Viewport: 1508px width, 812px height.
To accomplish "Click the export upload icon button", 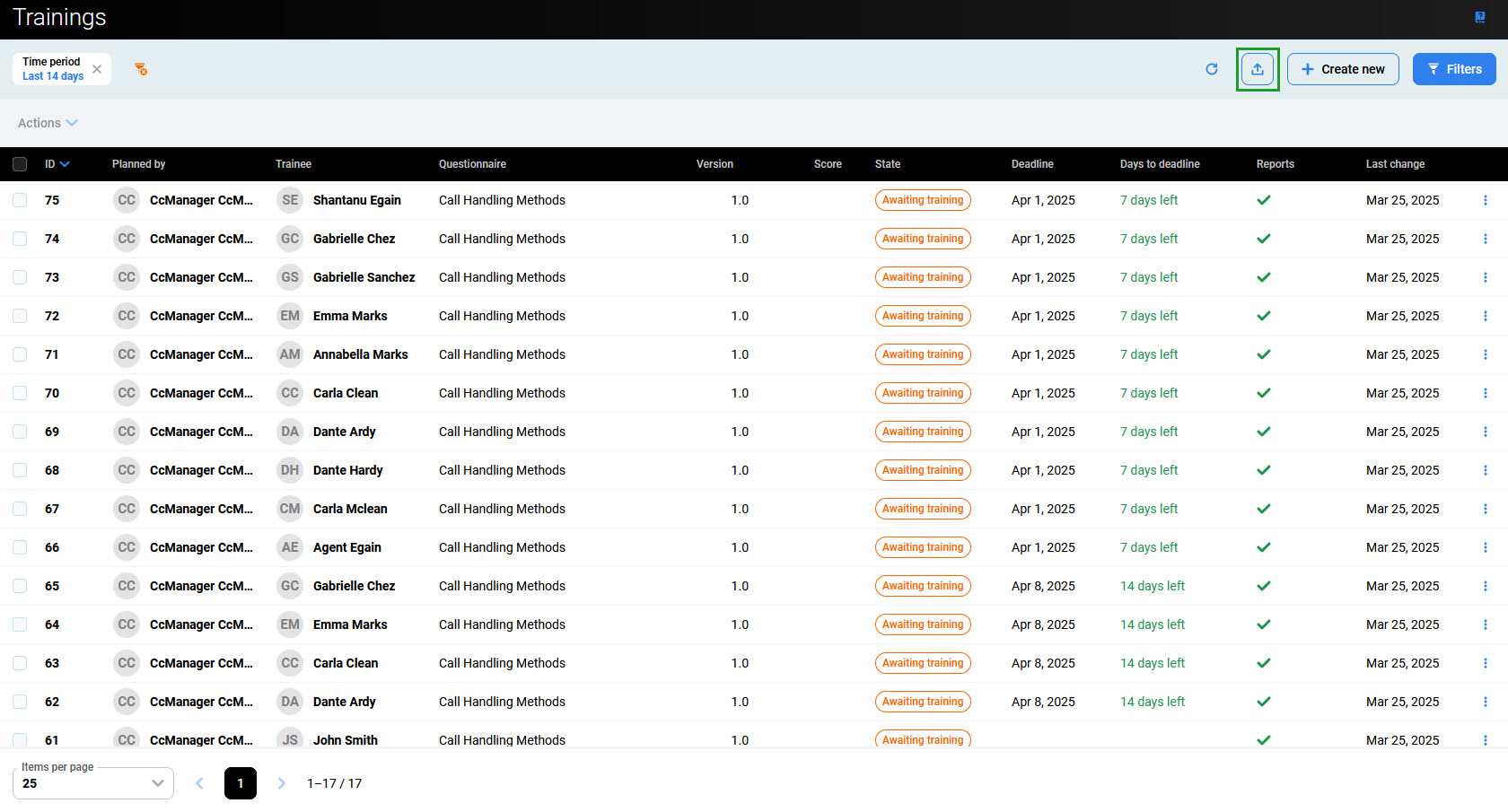I will click(x=1258, y=69).
